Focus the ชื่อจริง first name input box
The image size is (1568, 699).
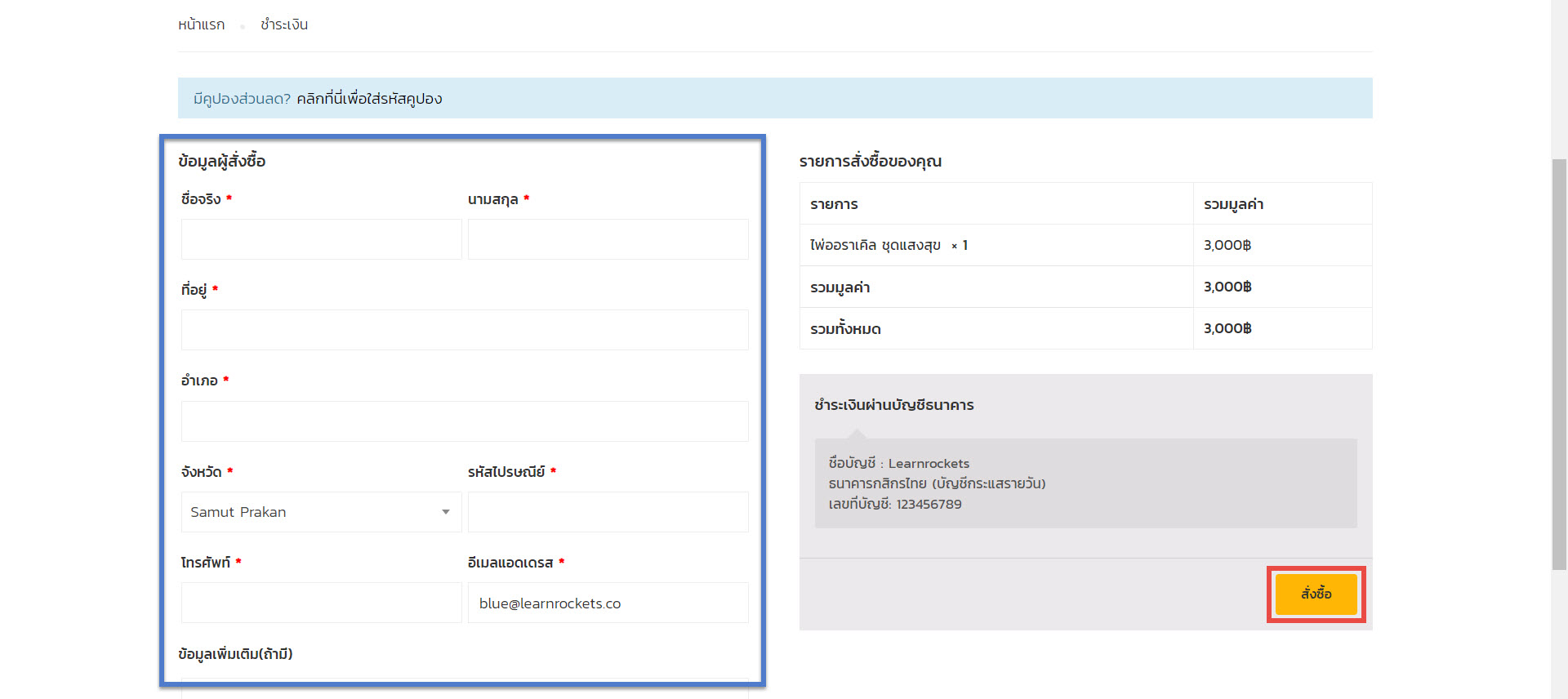[321, 239]
